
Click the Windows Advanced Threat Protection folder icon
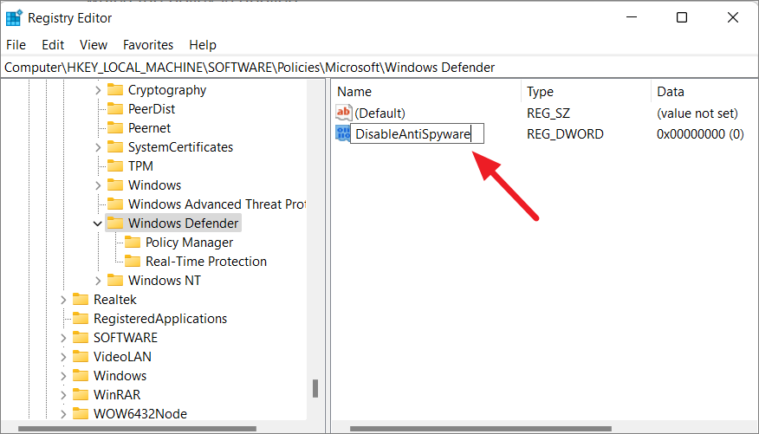pos(115,204)
